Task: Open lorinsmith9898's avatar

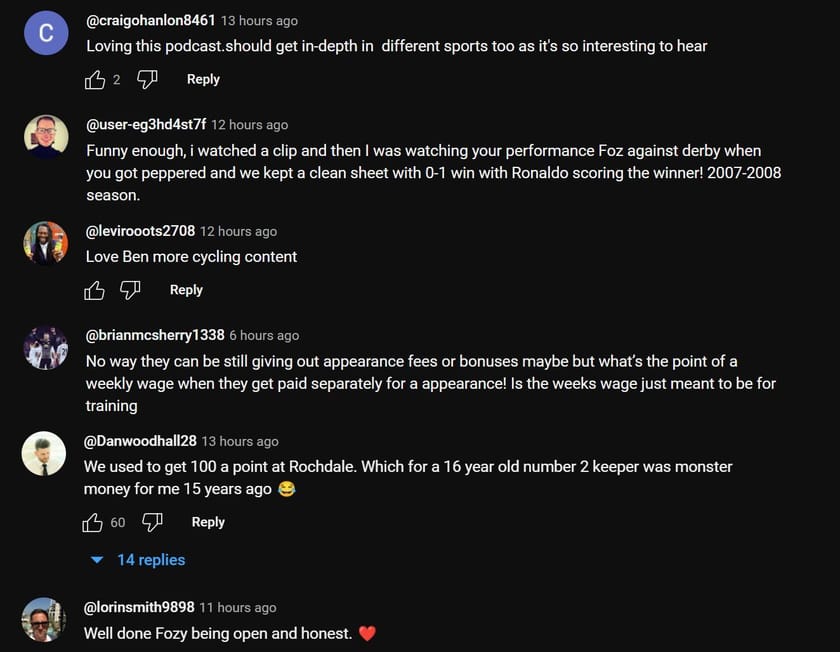Action: click(x=45, y=619)
